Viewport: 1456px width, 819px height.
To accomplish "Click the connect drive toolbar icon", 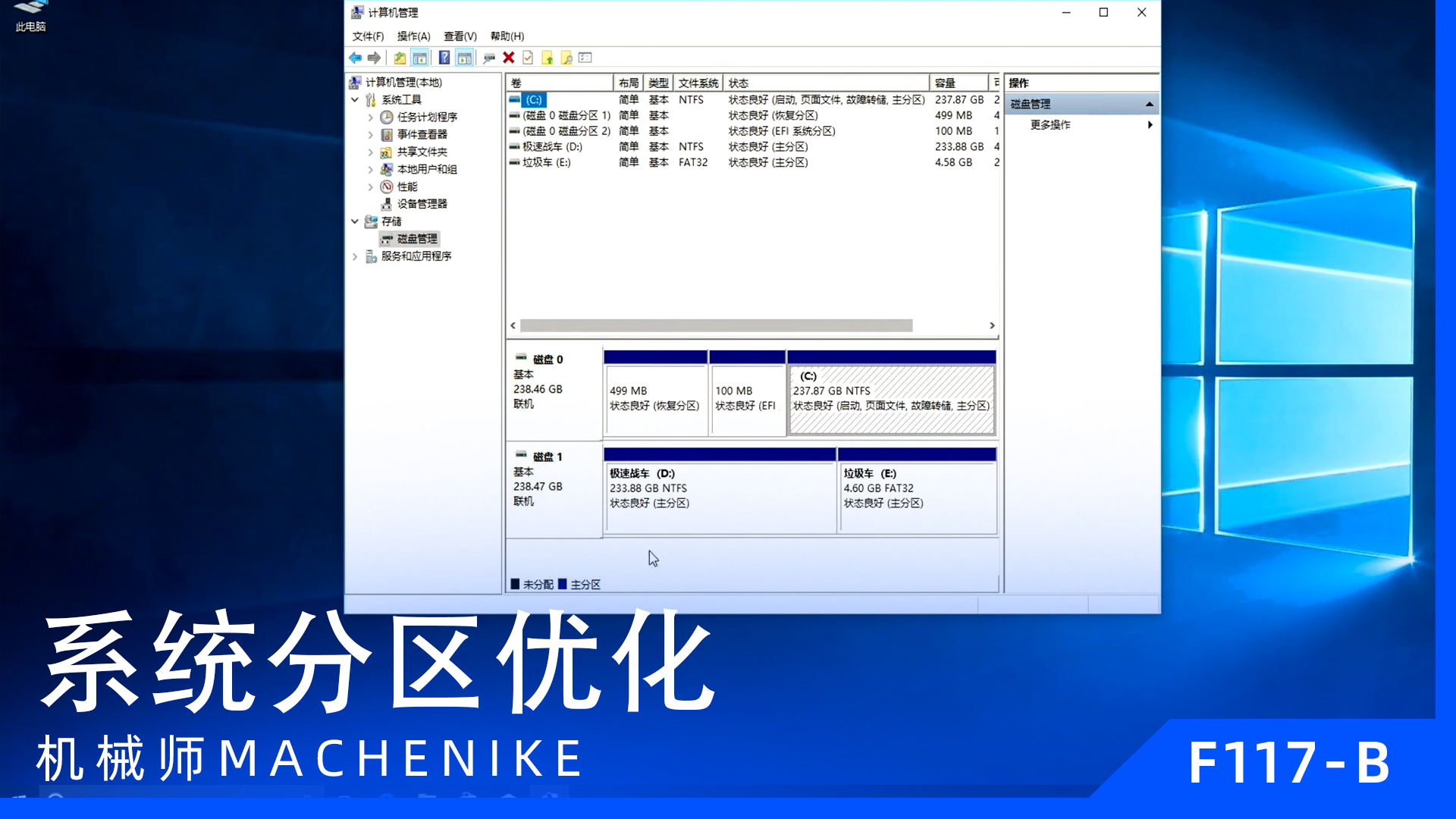I will click(489, 58).
